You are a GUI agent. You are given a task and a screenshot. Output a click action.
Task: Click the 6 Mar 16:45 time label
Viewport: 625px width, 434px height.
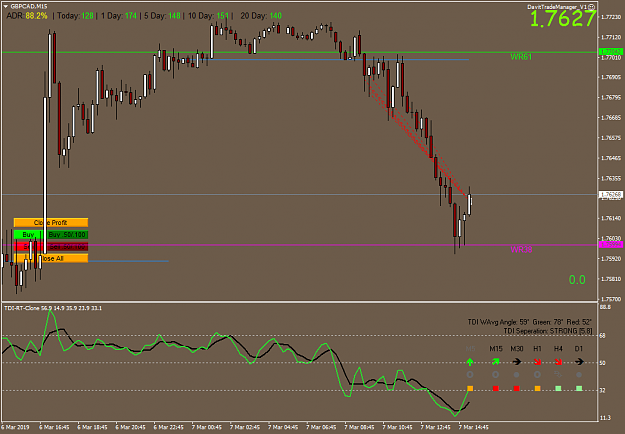pos(54,427)
